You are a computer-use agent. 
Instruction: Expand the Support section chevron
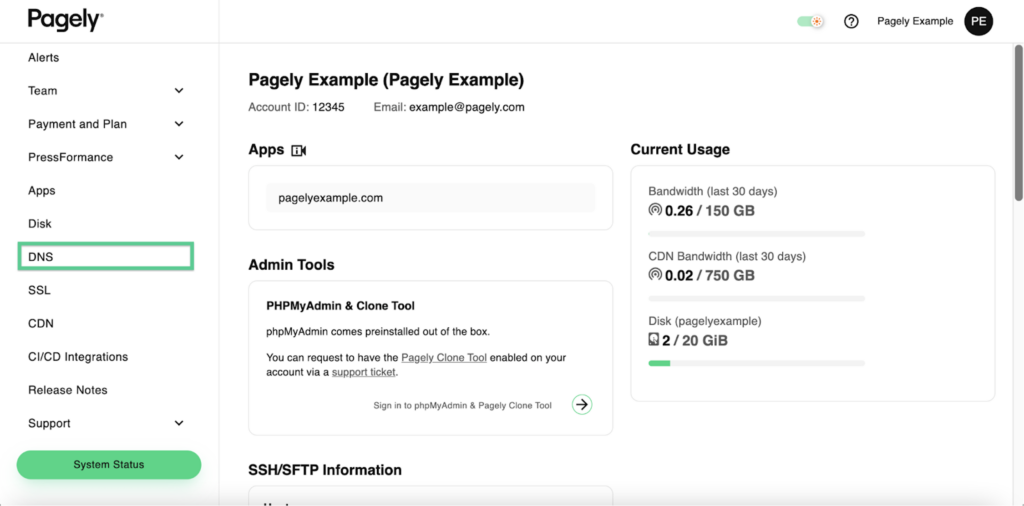[x=179, y=424]
